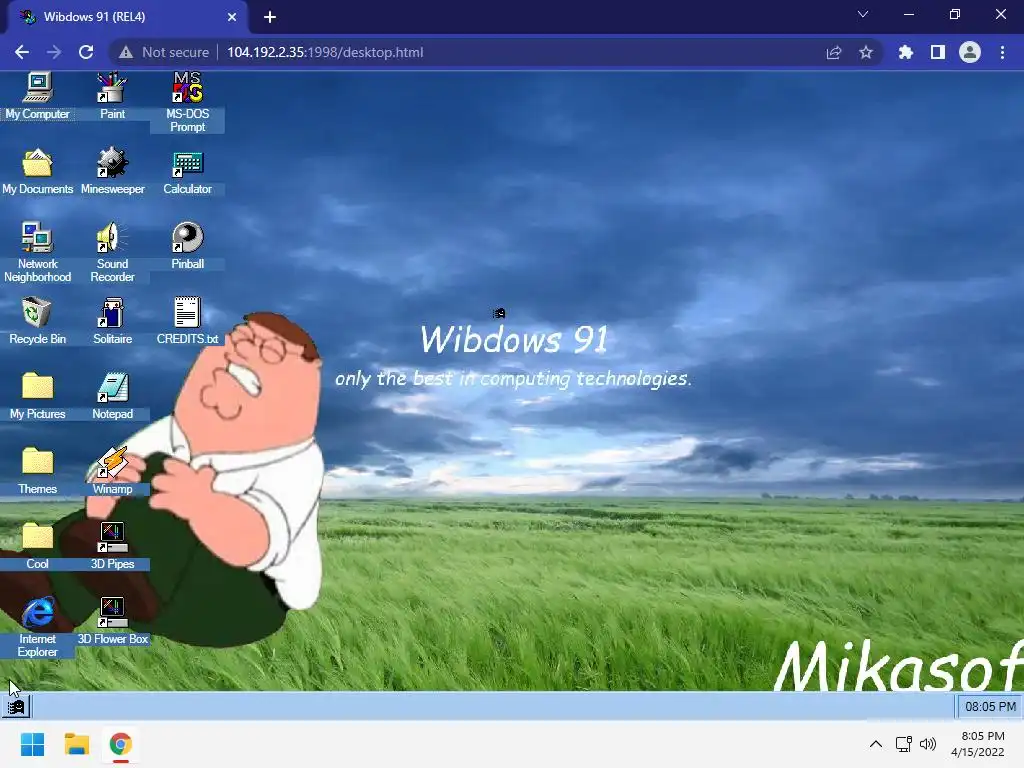Open a new browser tab
The height and width of the screenshot is (768, 1024).
pyautogui.click(x=270, y=17)
